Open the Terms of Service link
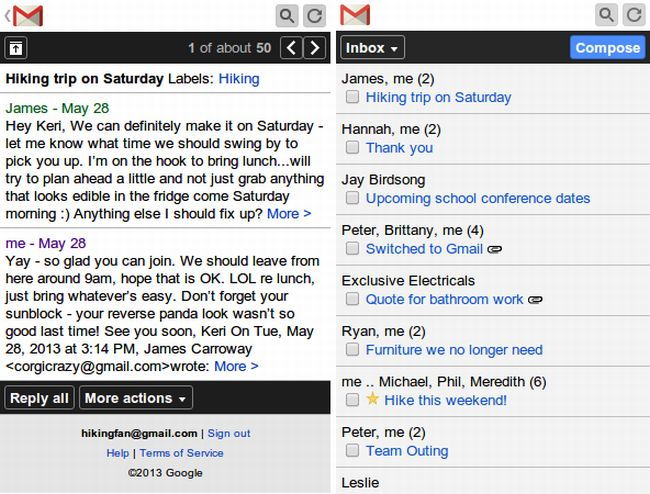 (x=181, y=453)
